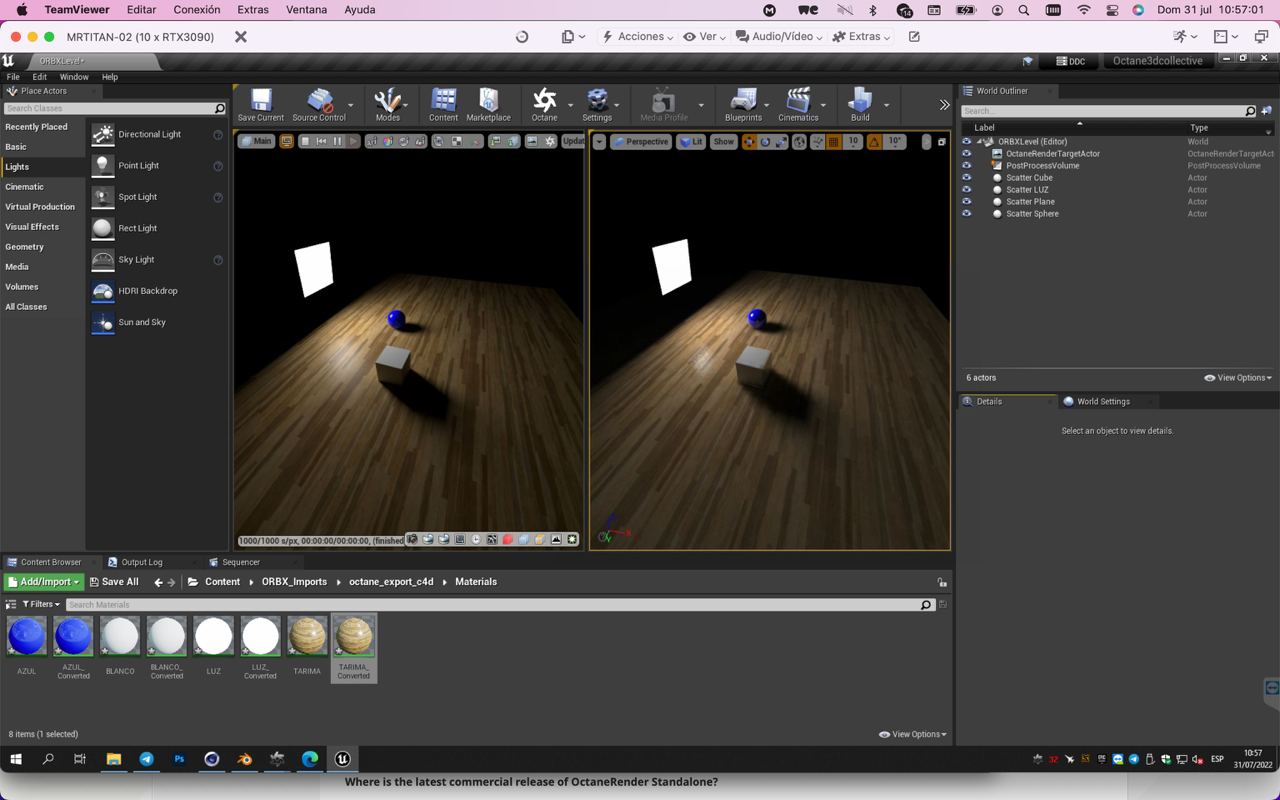The width and height of the screenshot is (1280, 800).
Task: Open the Settings toolbar icon
Action: [x=597, y=104]
